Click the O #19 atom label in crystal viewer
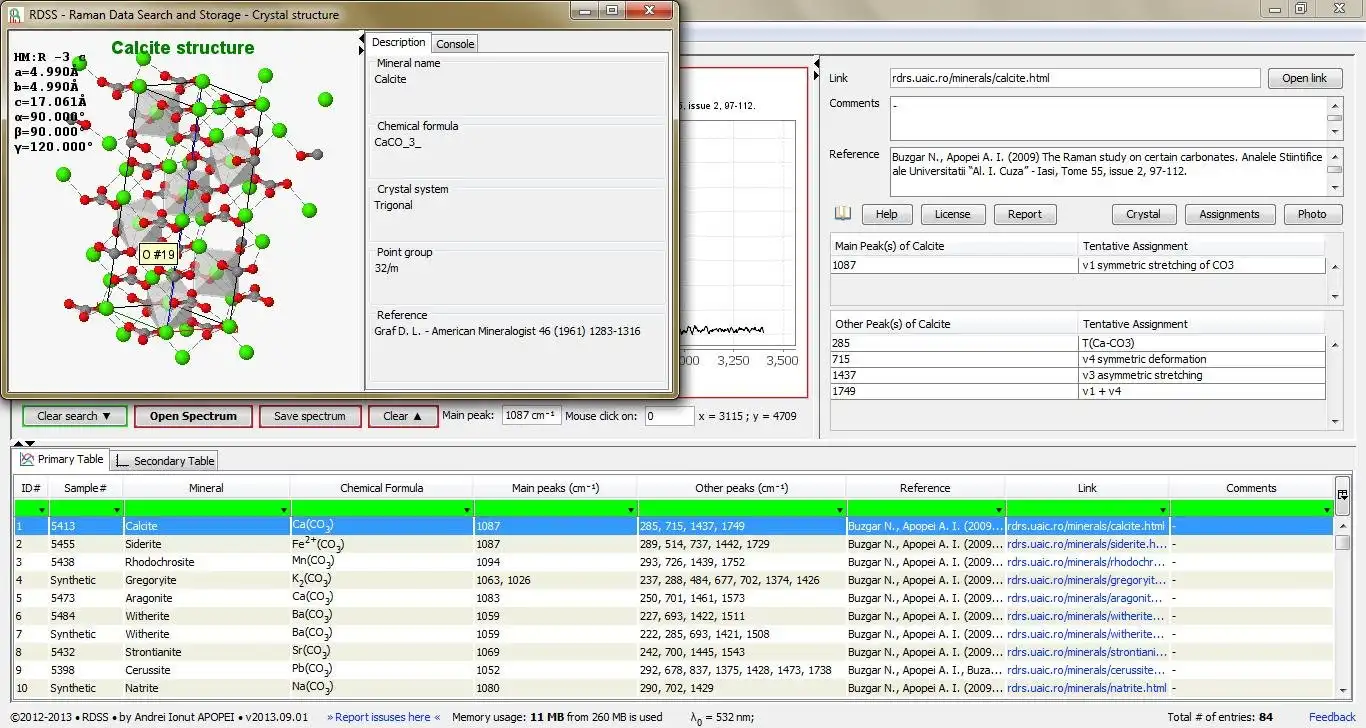Viewport: 1366px width, 728px height. tap(158, 255)
